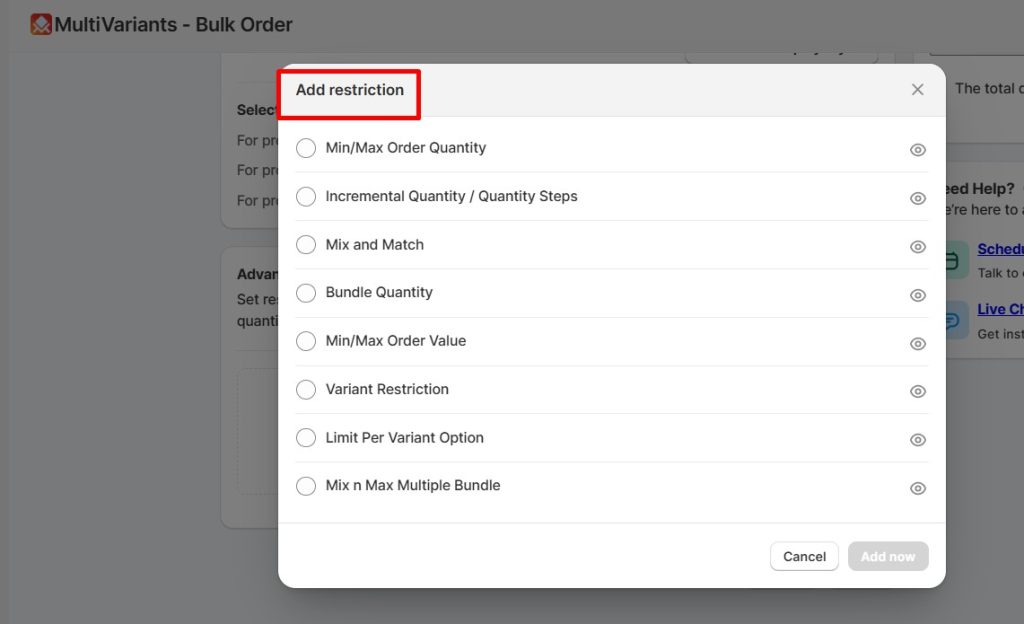View Mix and Match preview eye icon
The image size is (1024, 624).
tap(917, 247)
